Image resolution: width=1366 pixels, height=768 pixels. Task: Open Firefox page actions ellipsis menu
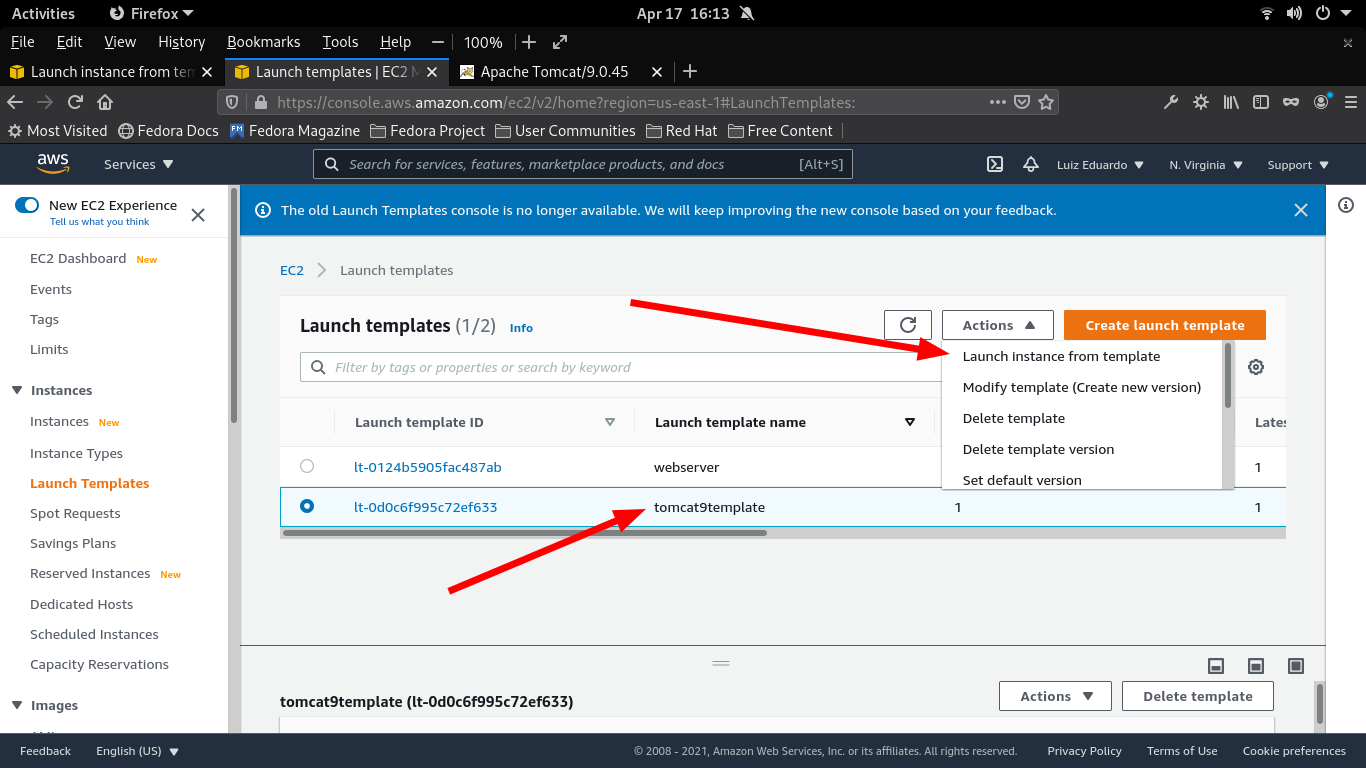pos(998,102)
